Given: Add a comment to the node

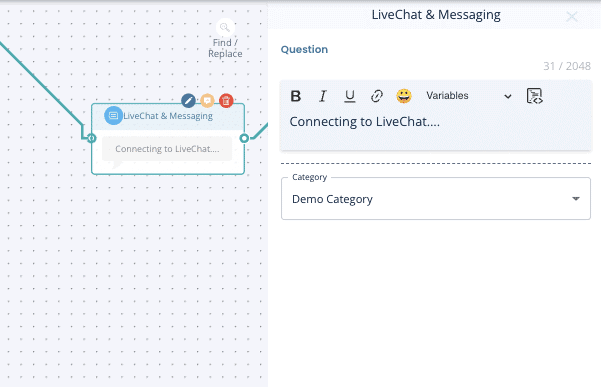Looking at the screenshot, I should pyautogui.click(x=207, y=101).
